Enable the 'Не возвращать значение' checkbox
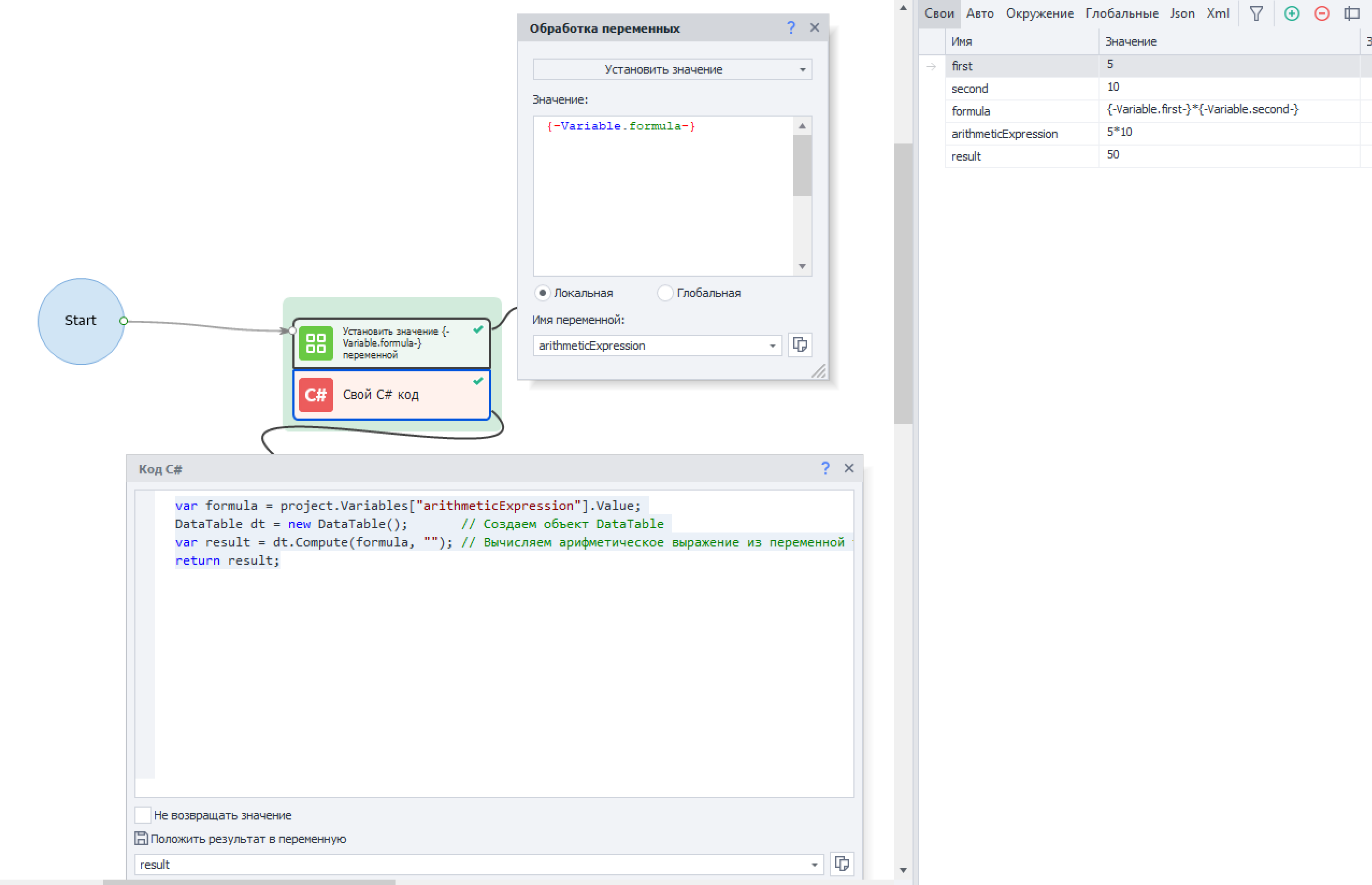 pos(142,815)
